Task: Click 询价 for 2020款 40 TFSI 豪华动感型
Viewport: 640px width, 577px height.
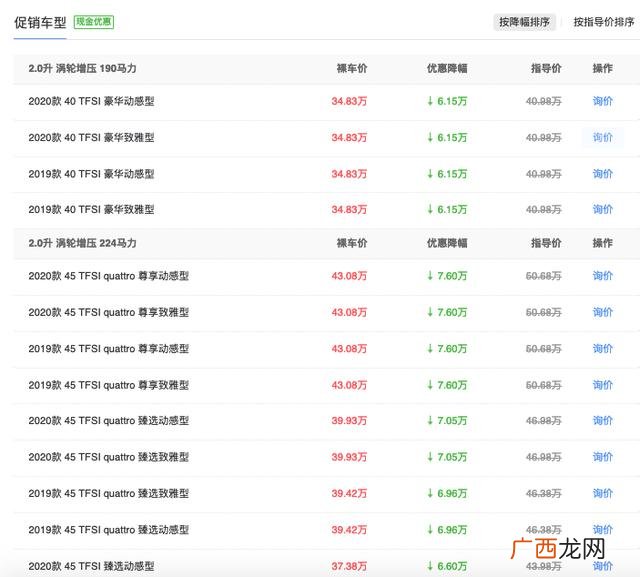Action: coord(602,101)
